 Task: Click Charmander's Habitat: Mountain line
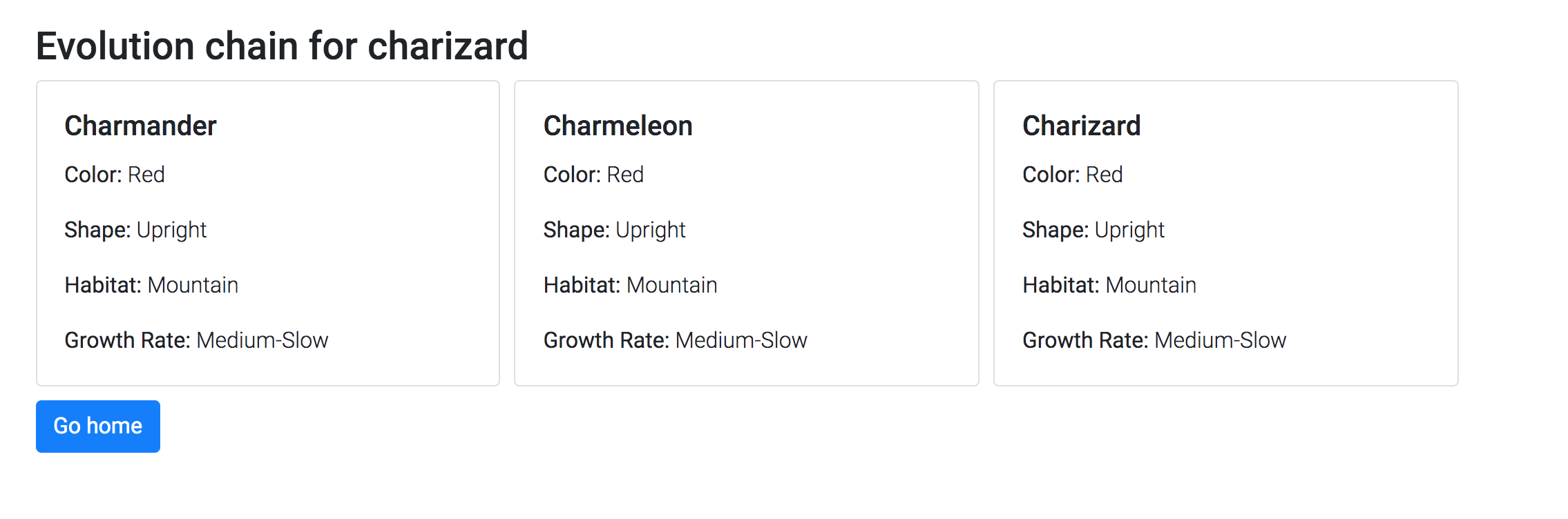click(151, 285)
